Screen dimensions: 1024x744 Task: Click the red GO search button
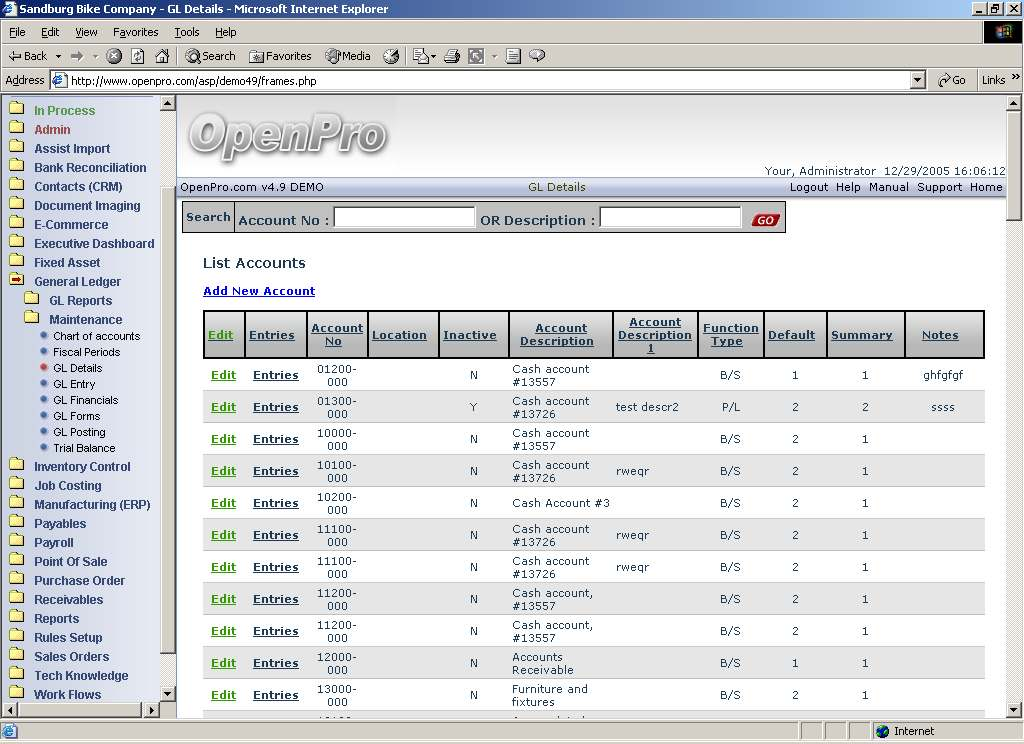[x=765, y=220]
